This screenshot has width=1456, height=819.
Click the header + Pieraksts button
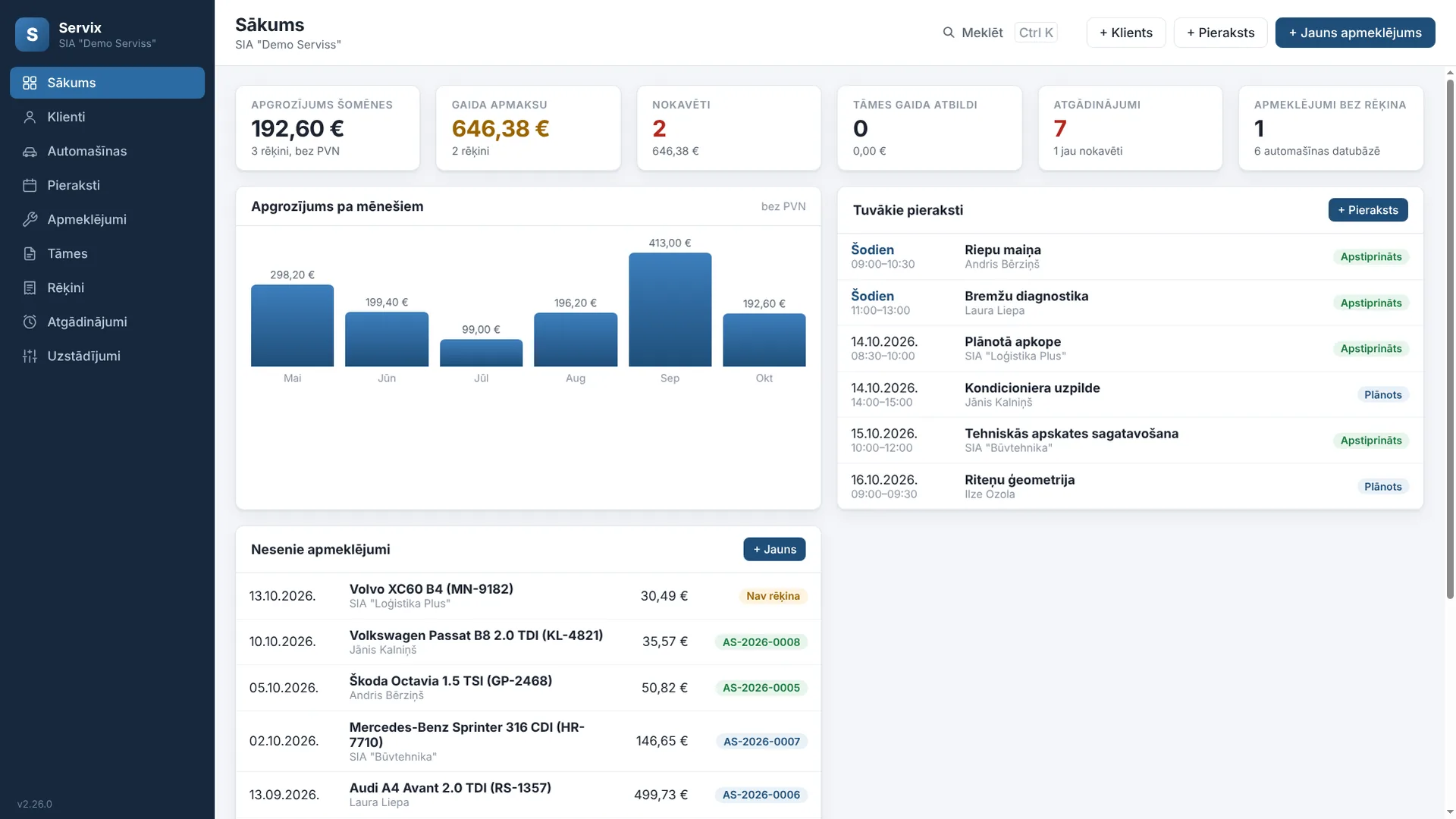click(x=1220, y=33)
